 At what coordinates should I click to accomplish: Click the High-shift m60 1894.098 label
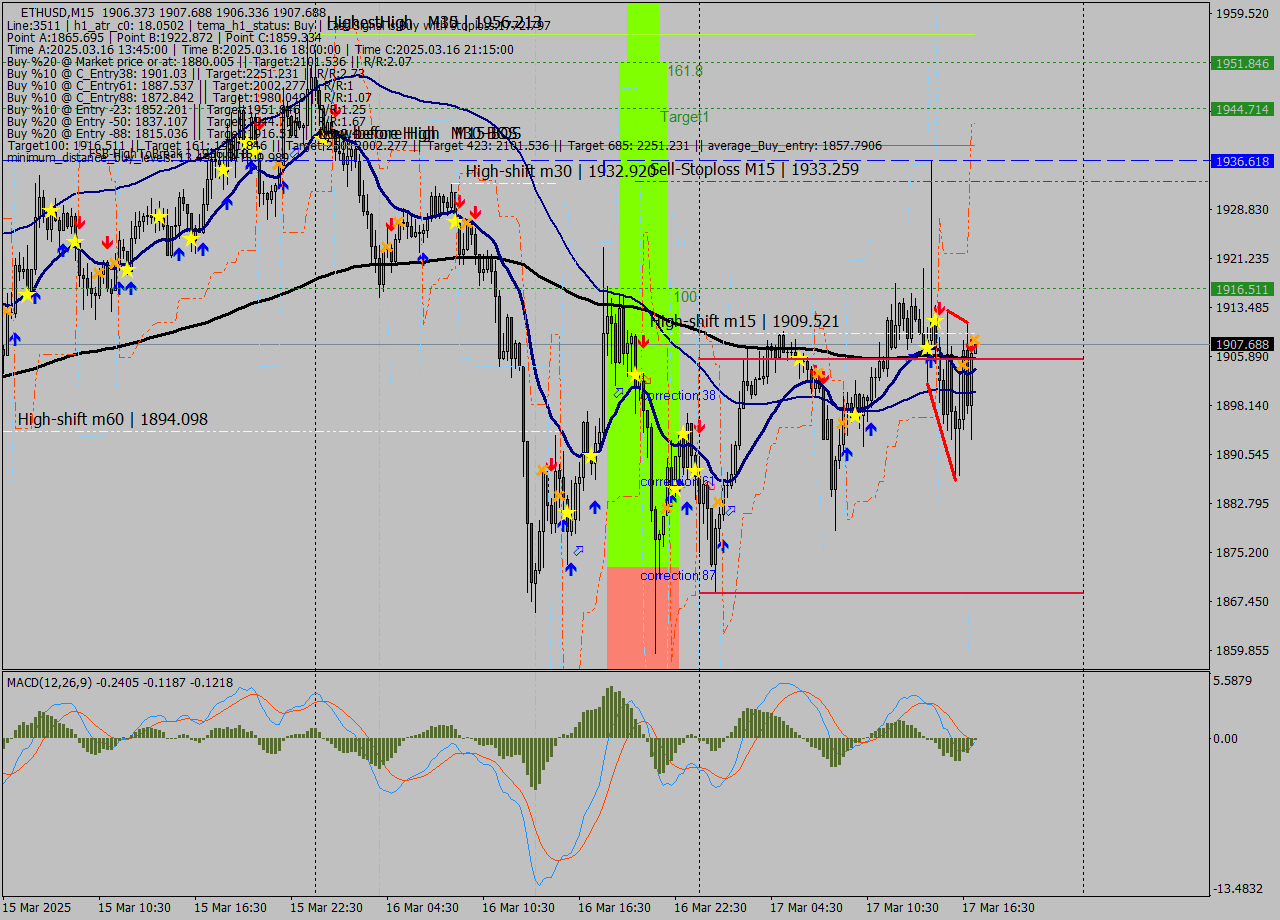click(x=110, y=419)
